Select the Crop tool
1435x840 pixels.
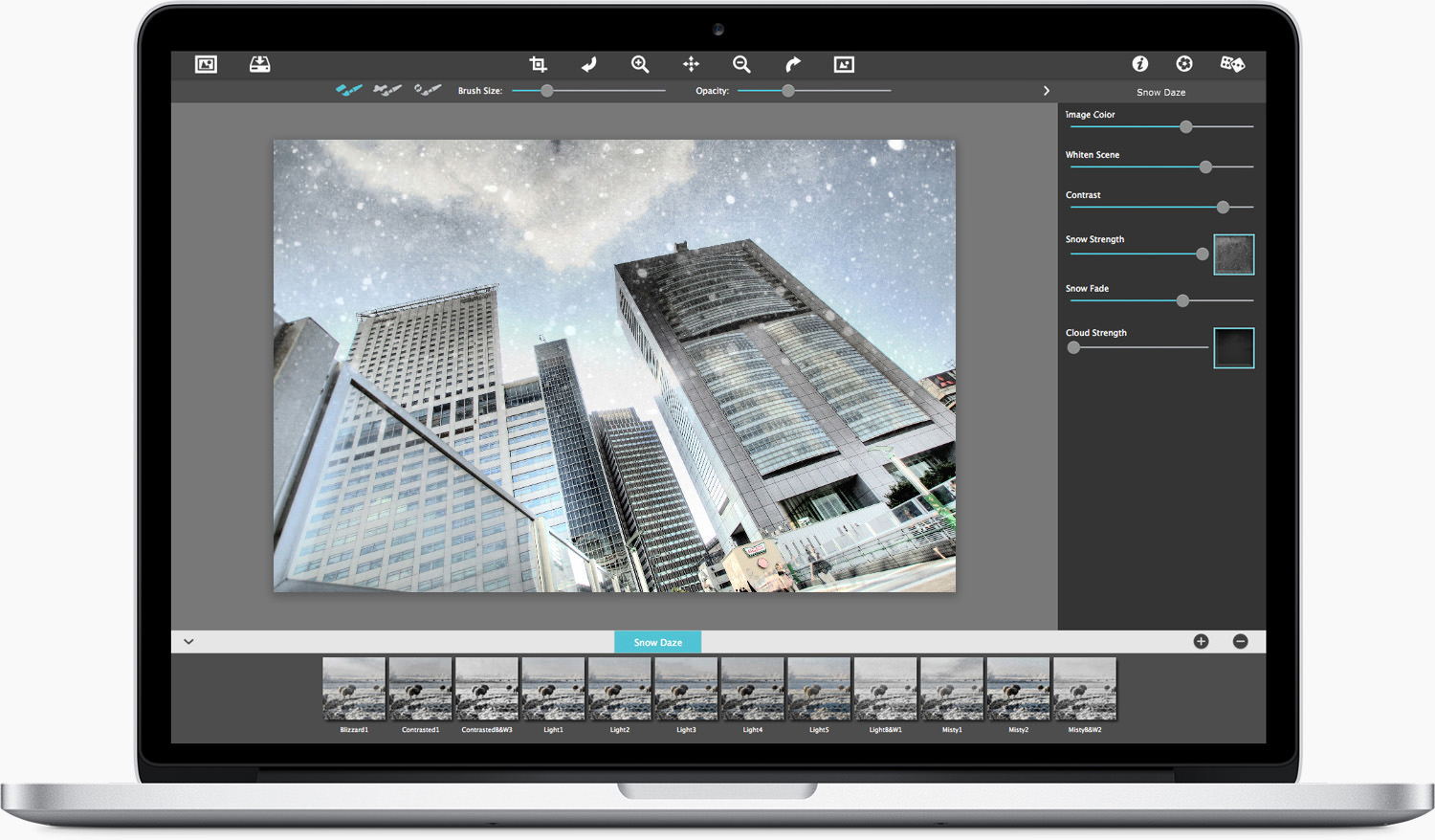point(538,64)
